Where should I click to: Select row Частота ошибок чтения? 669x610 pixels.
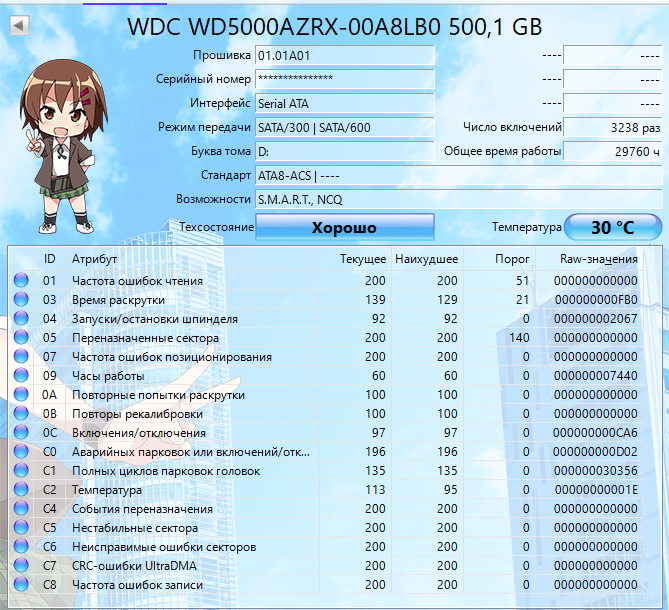click(x=326, y=280)
